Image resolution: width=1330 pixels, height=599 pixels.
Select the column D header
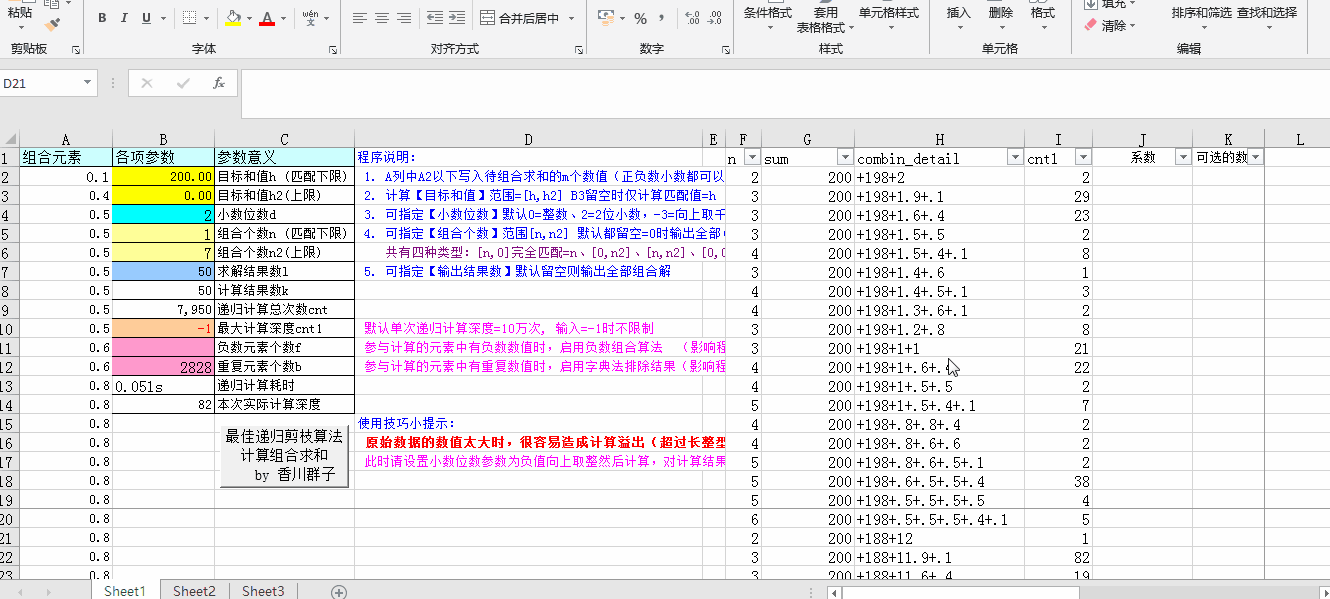click(x=528, y=139)
